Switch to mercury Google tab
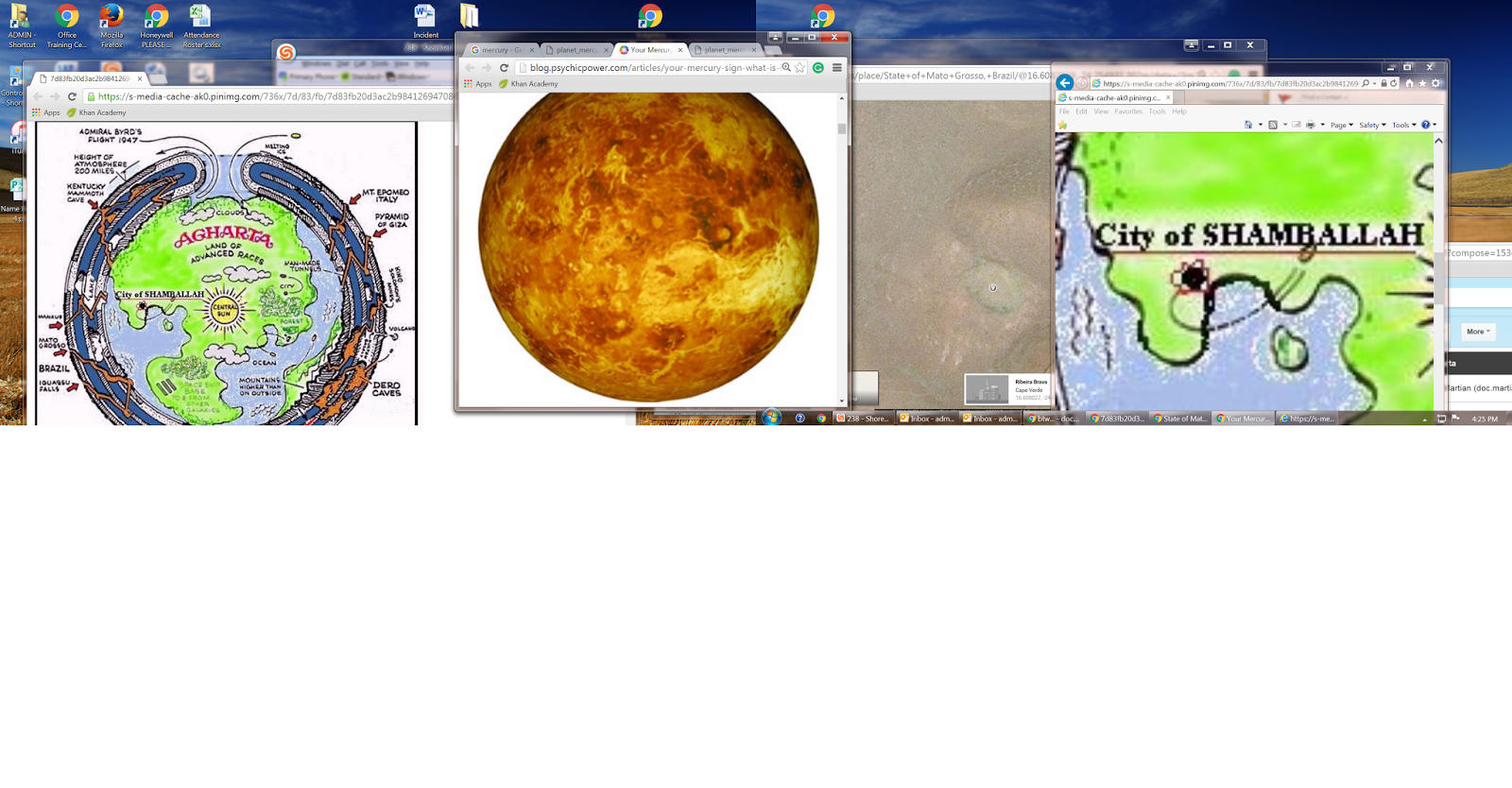This screenshot has width=1512, height=788. (501, 50)
